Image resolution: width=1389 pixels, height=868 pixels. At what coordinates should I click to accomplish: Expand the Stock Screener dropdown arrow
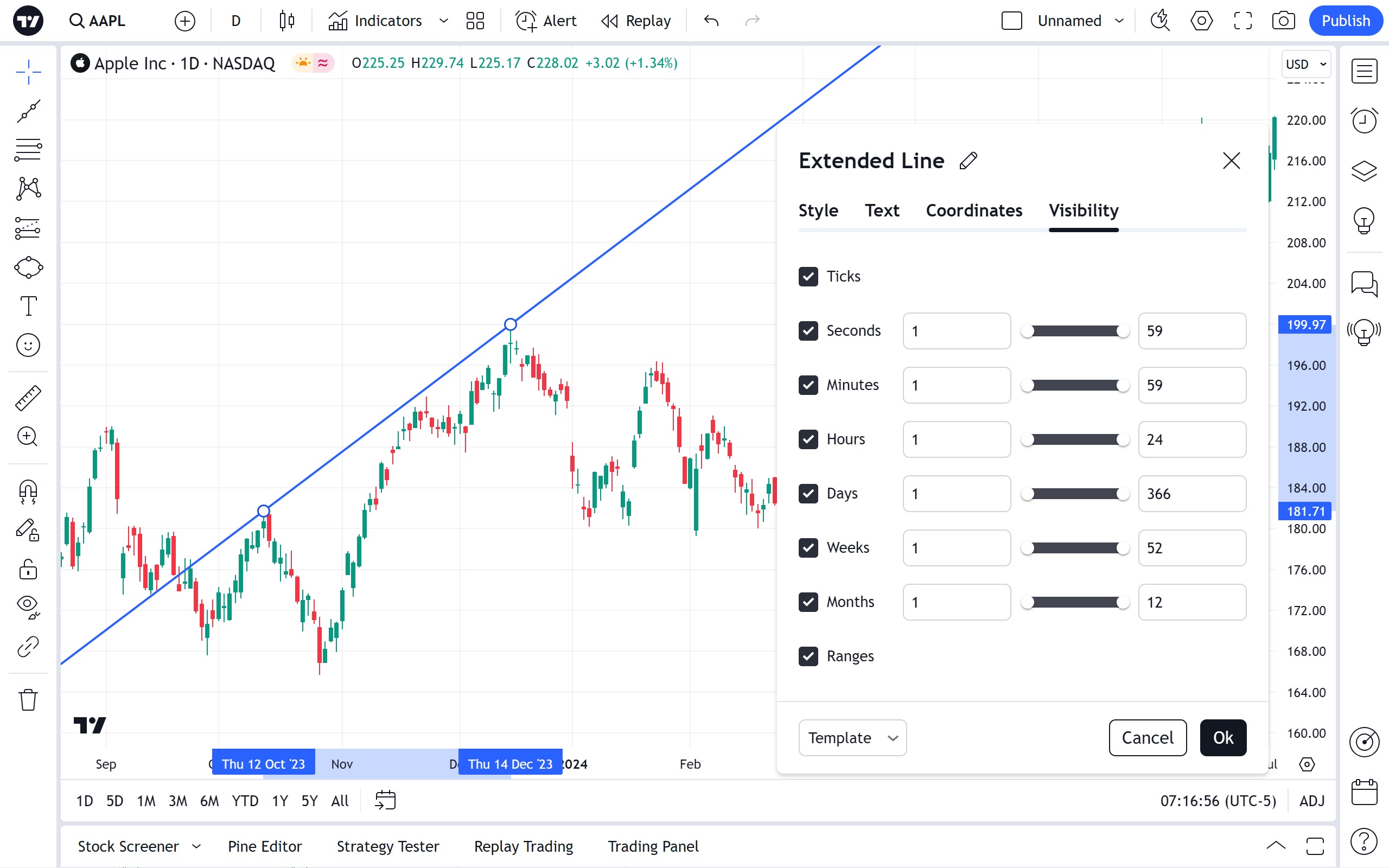pos(196,846)
